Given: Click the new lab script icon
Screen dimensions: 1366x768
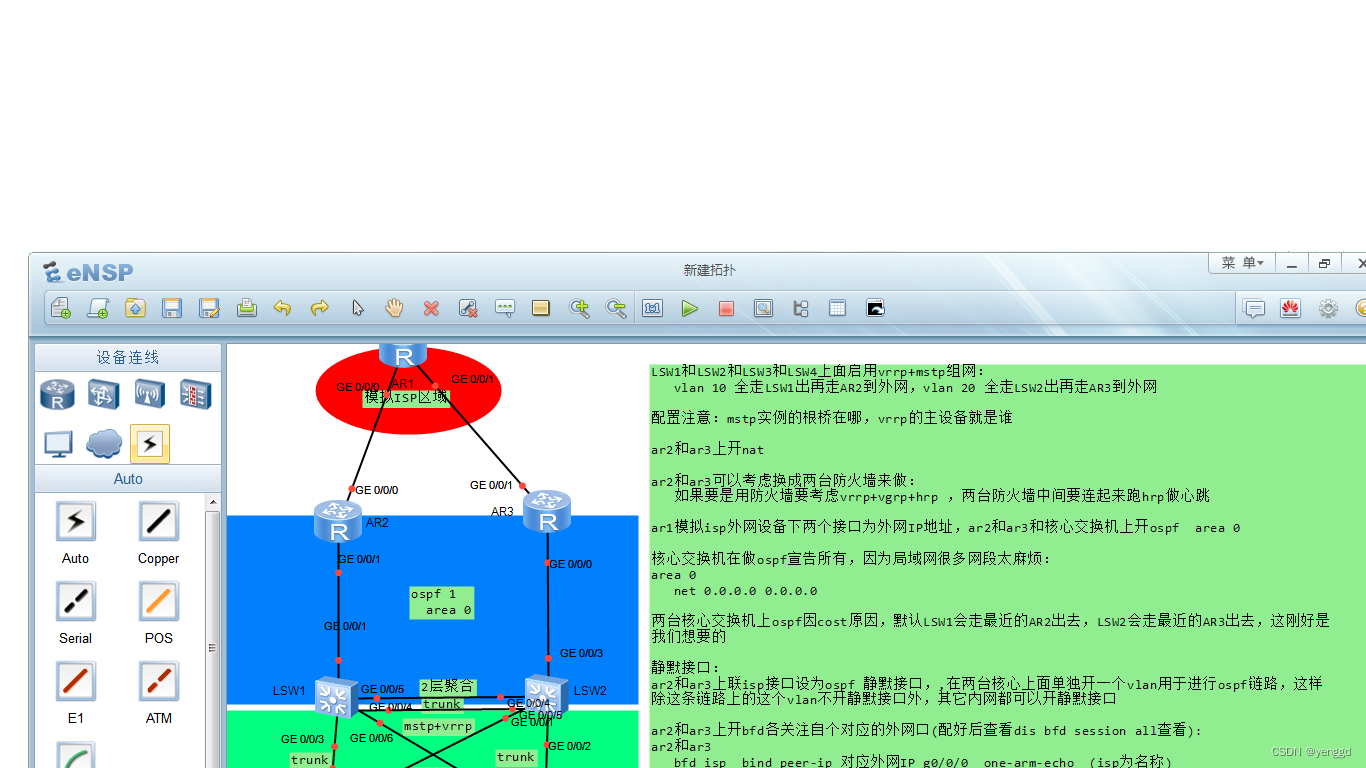Looking at the screenshot, I should pos(98,308).
